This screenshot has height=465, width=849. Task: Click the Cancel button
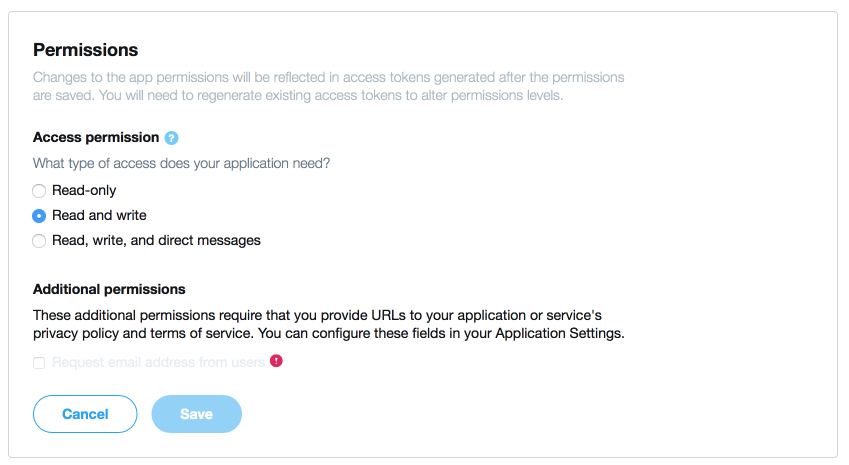click(85, 414)
